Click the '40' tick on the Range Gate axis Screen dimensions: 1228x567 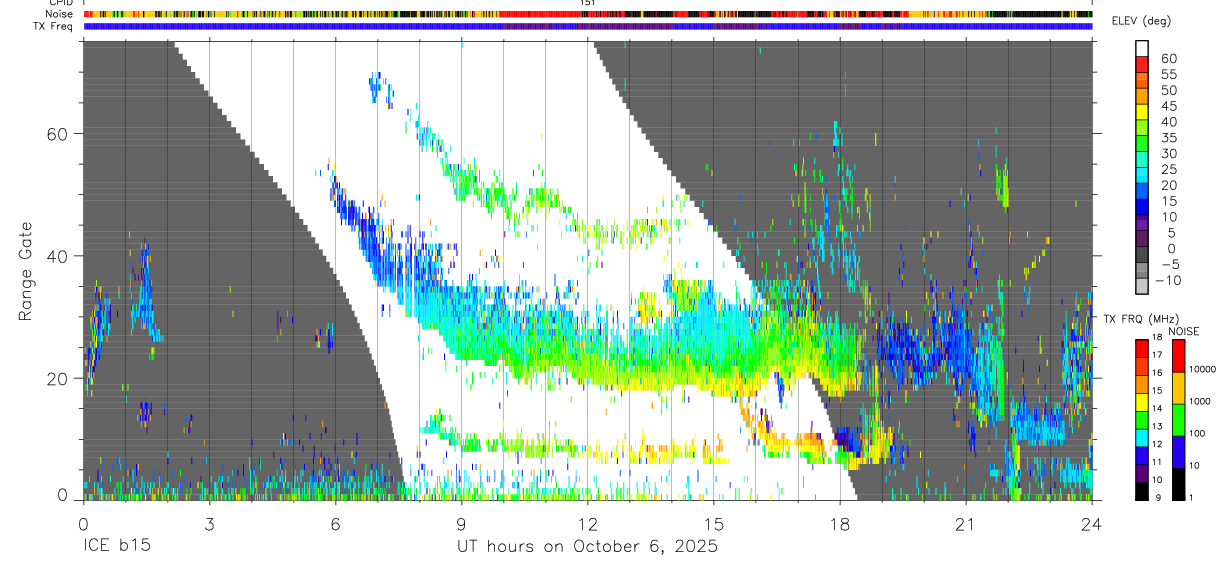click(x=56, y=256)
